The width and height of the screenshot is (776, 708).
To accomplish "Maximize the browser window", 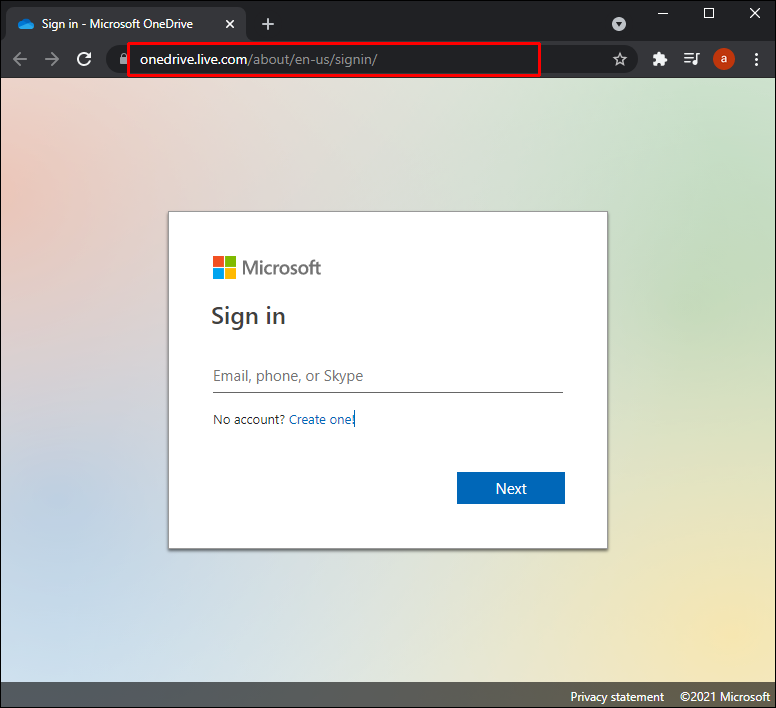I will [x=709, y=13].
